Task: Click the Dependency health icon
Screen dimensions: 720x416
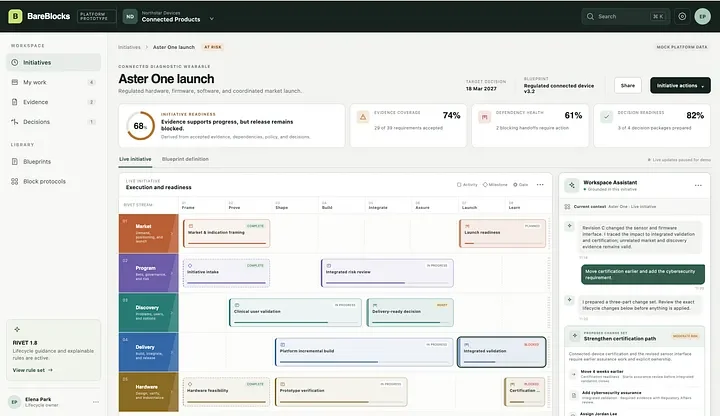Action: point(484,117)
